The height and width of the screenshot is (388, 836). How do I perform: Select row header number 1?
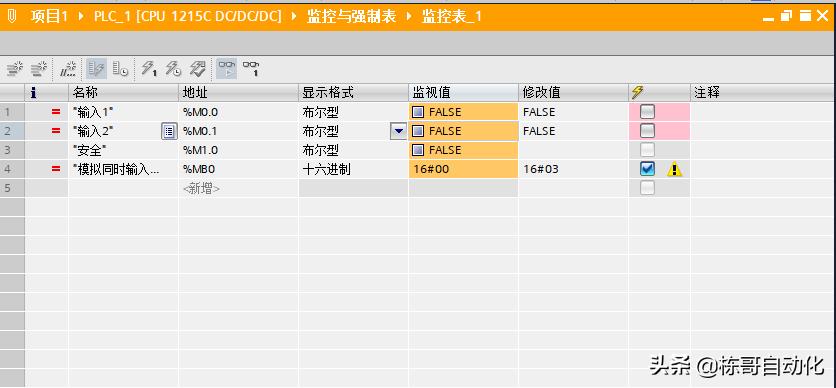[12, 112]
